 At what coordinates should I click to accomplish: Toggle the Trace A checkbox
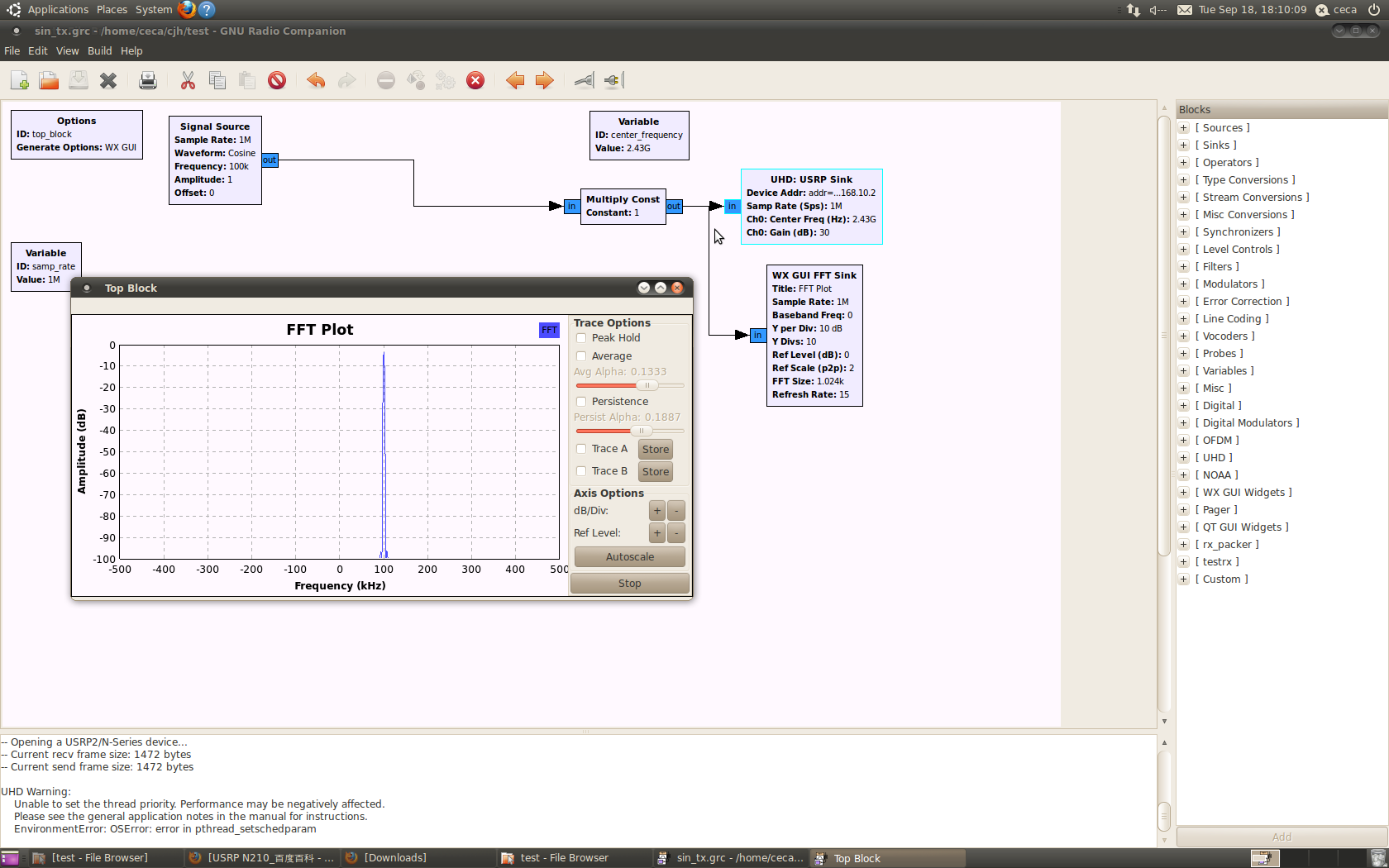pyautogui.click(x=581, y=449)
